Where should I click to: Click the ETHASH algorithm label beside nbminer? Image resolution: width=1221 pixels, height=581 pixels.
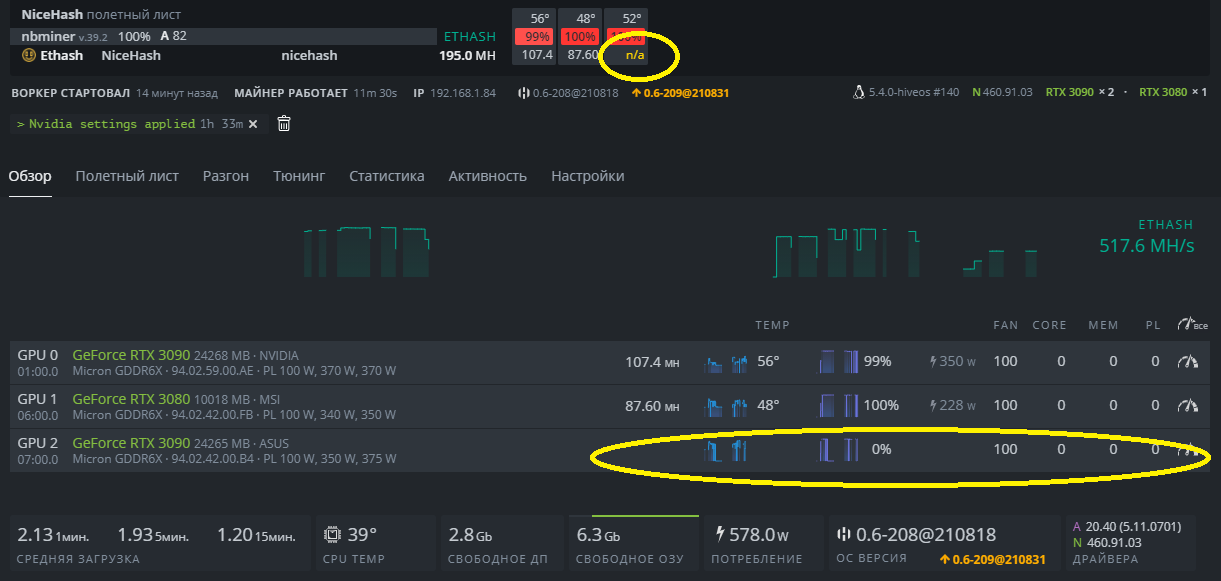[469, 36]
